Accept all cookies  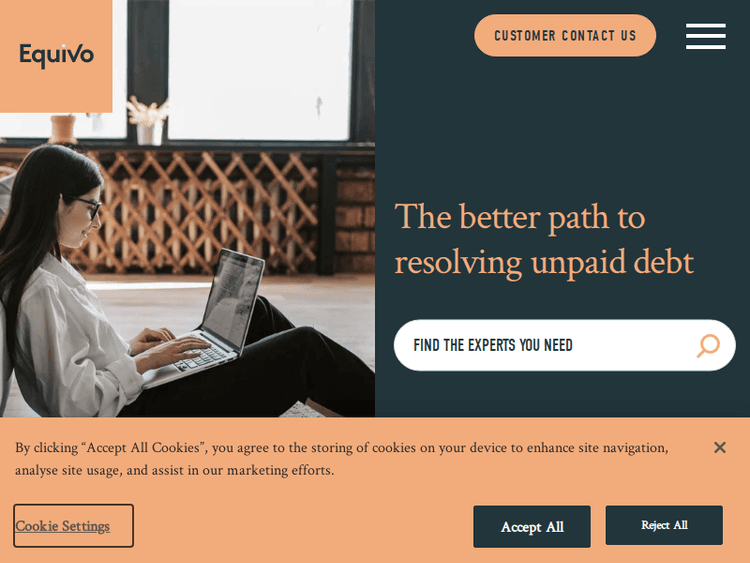(532, 527)
